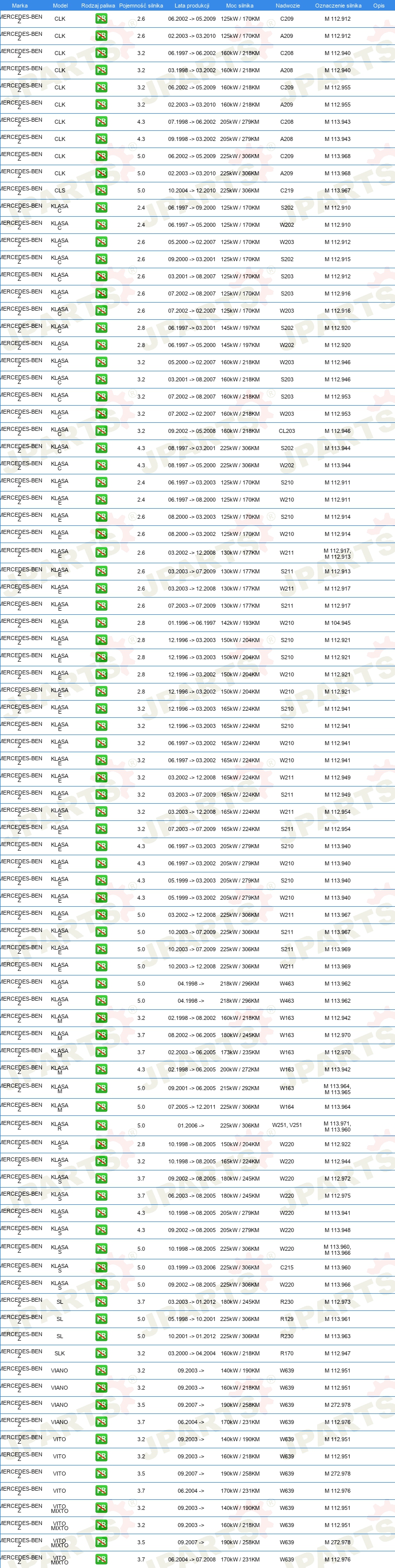Click fuel icon in the W251, V251 row
Viewport: 395px width, 1568px height.
coord(101,1125)
